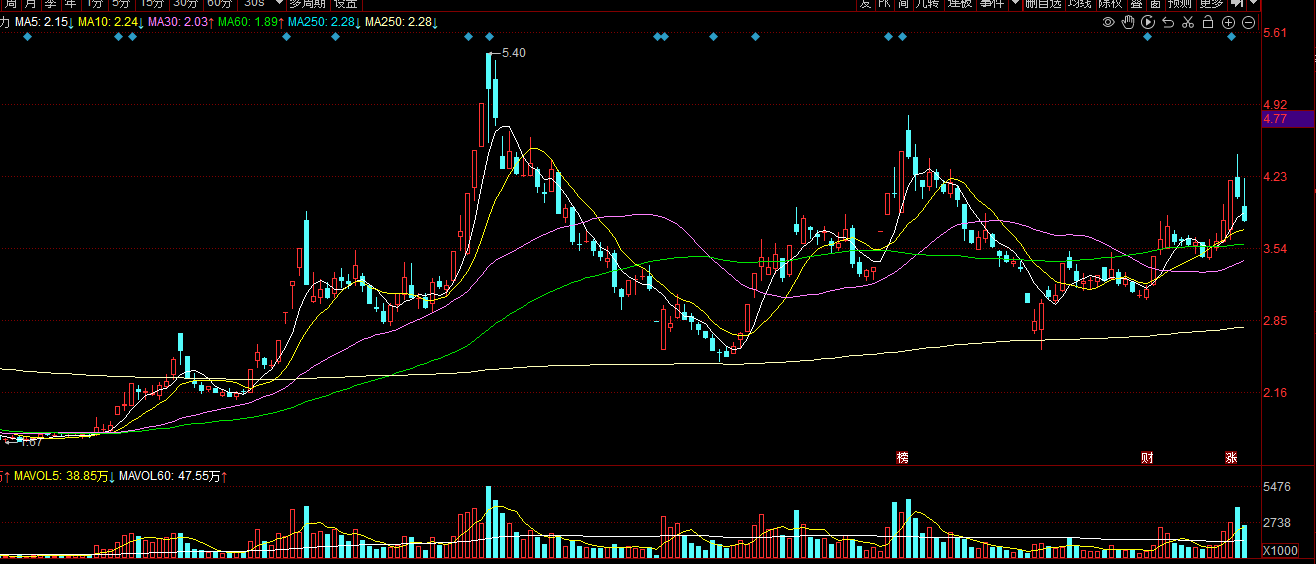Select the 30分 chart tab
The height and width of the screenshot is (564, 1316).
(186, 4)
